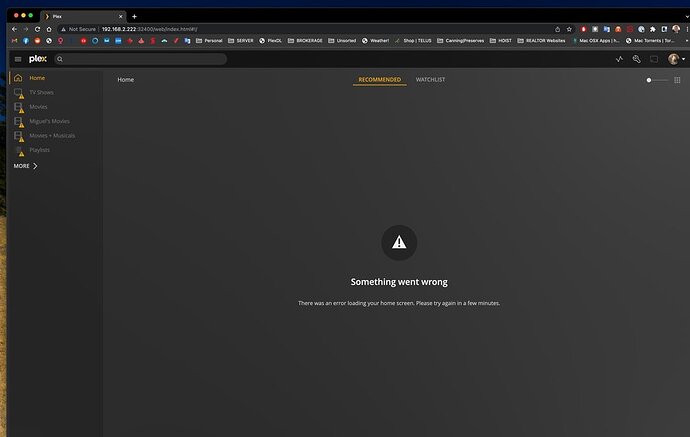
Task: Open the Canning|Preserves bookmarks folder
Action: (x=460, y=40)
